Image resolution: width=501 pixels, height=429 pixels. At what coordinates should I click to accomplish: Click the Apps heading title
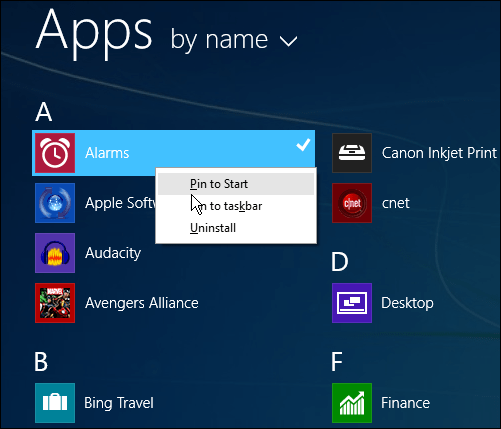coord(94,33)
